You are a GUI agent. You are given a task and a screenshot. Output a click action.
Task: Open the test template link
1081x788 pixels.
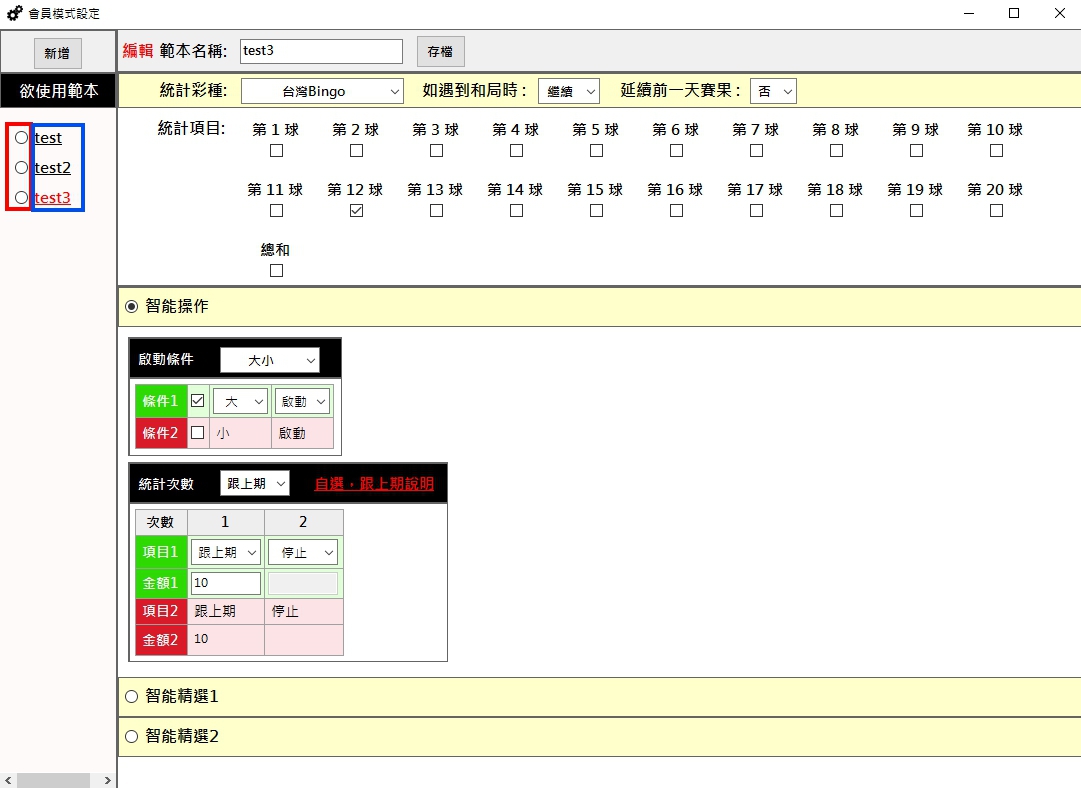48,138
